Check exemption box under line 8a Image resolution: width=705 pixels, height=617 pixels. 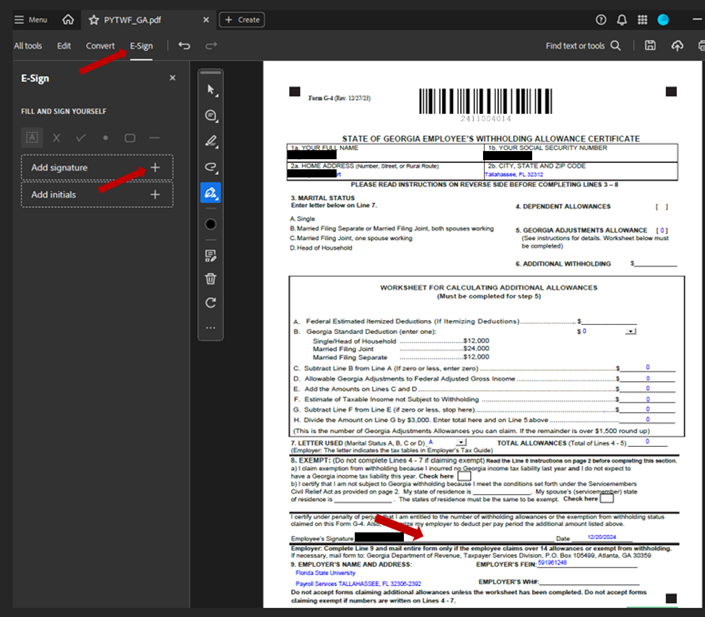pos(465,476)
